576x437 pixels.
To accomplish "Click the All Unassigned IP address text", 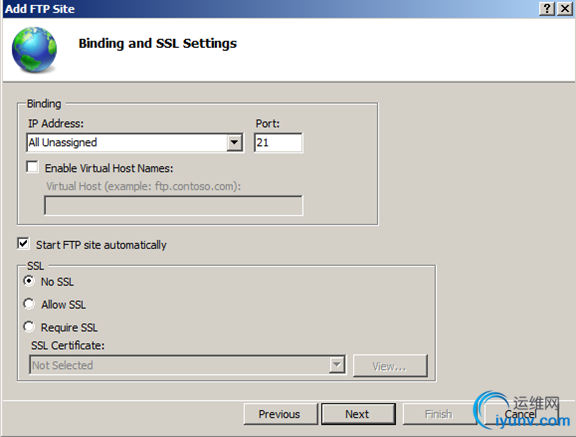I will (63, 142).
